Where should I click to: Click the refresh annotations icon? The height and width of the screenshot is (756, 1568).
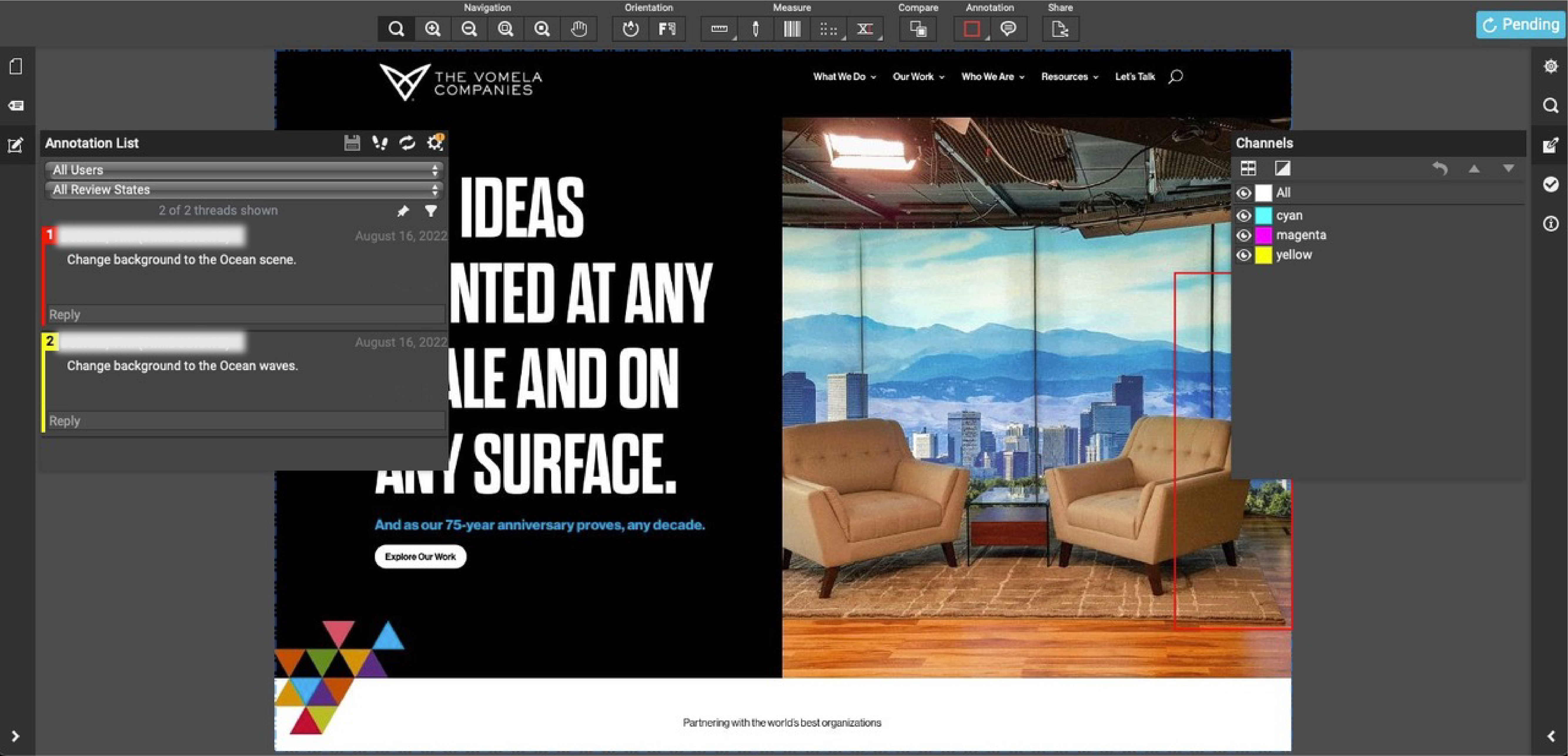click(x=407, y=143)
